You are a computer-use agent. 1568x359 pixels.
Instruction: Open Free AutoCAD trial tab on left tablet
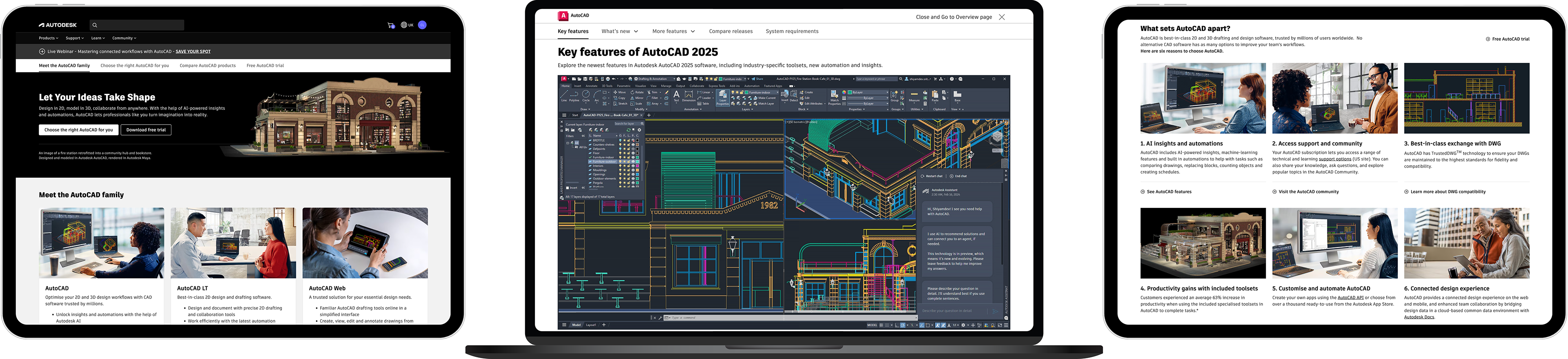coord(265,66)
